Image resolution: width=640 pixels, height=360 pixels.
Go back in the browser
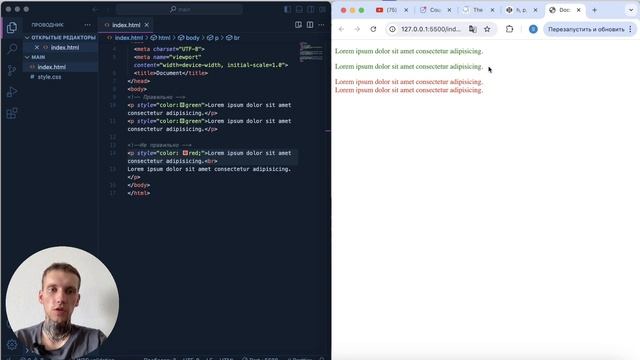pyautogui.click(x=341, y=29)
